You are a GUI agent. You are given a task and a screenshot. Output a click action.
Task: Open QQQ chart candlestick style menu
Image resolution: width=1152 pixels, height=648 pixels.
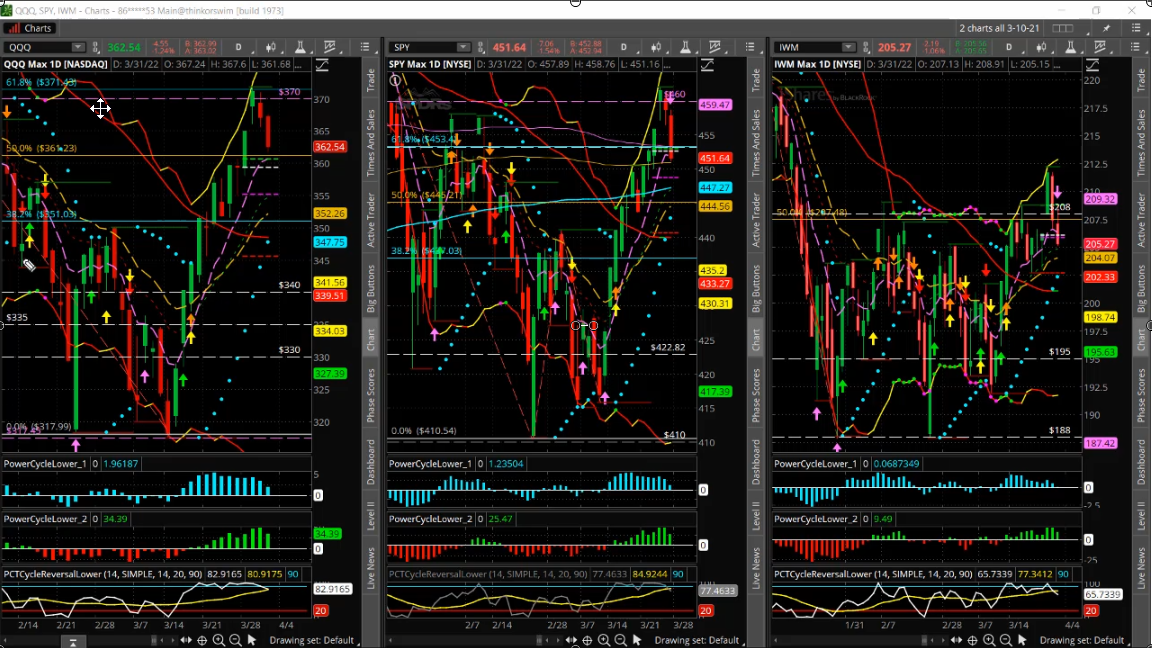click(x=271, y=47)
